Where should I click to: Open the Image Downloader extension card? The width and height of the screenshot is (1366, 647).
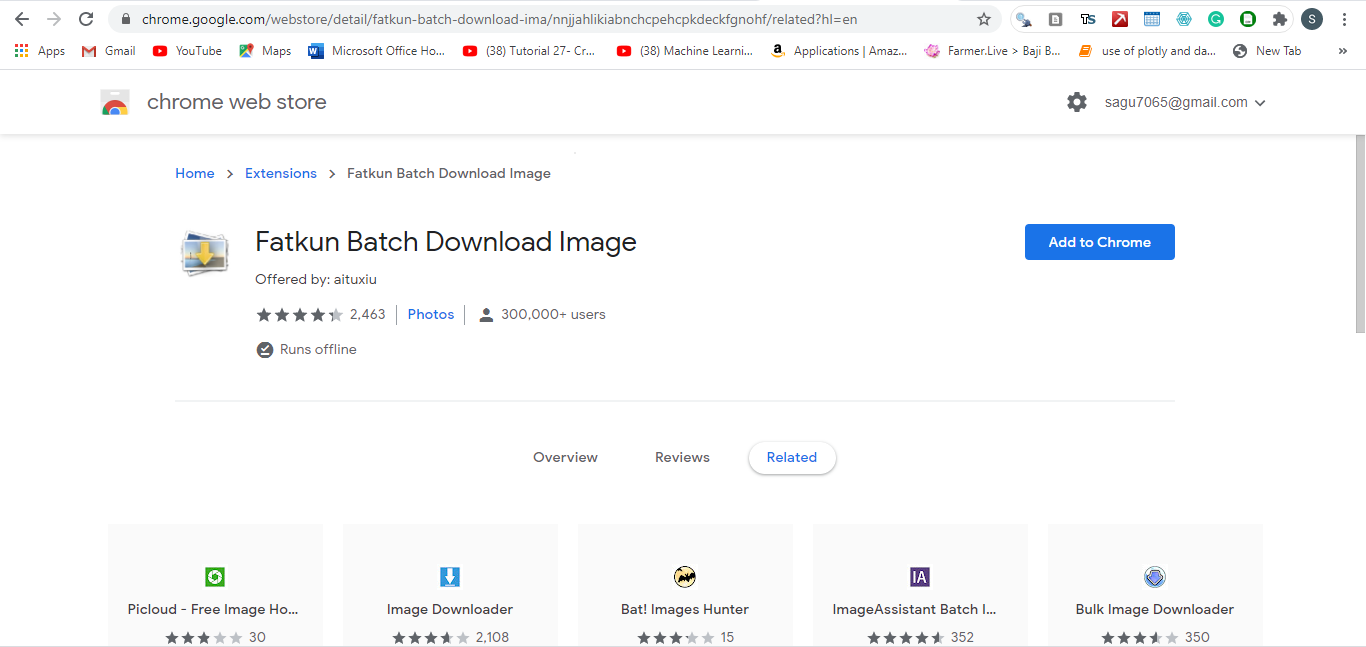tap(450, 585)
